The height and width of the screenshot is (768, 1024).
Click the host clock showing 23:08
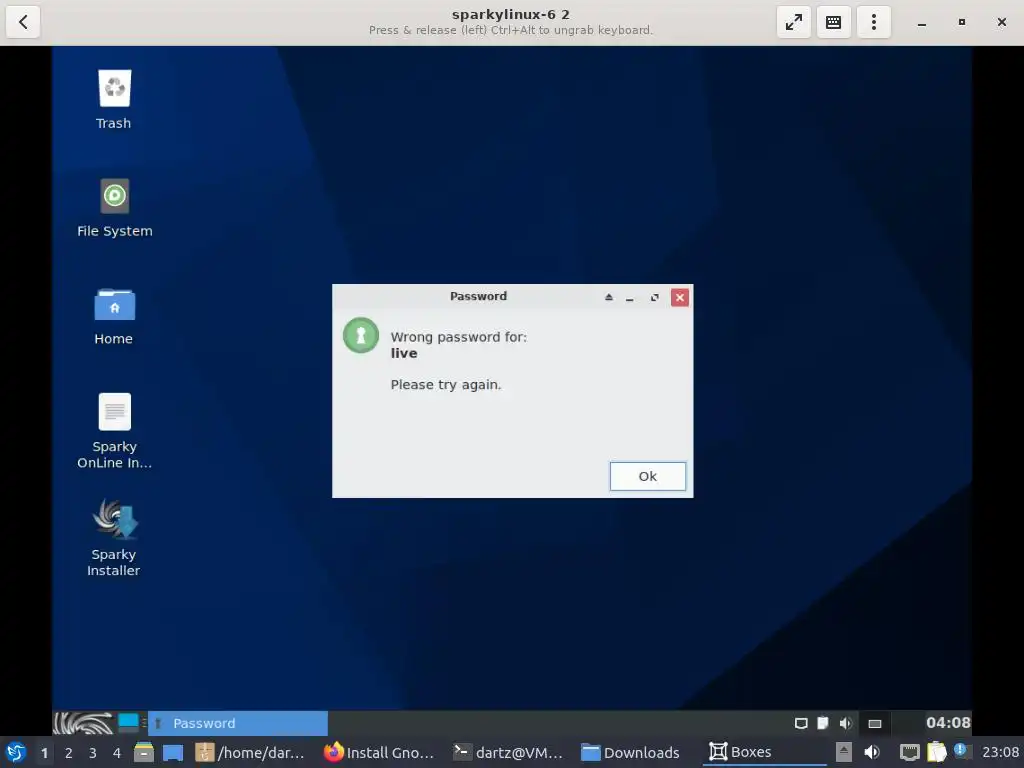click(1000, 752)
